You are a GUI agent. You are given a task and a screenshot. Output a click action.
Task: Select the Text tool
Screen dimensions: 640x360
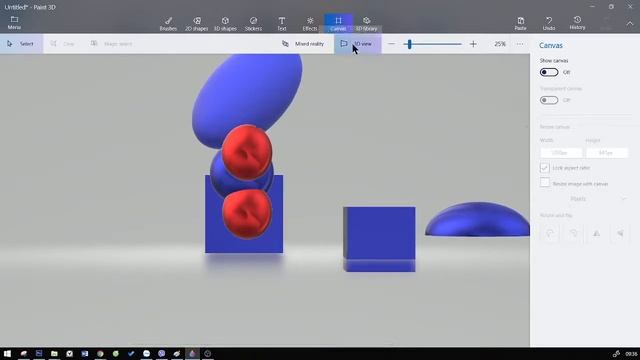point(282,24)
